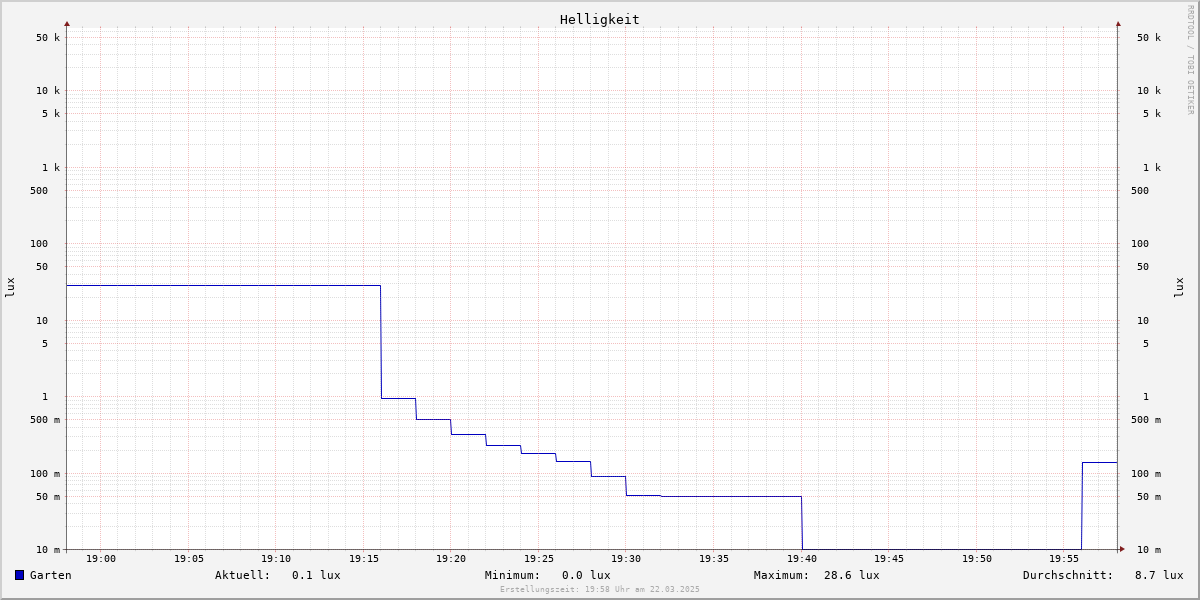Select the "19:45" time axis label

point(889,559)
